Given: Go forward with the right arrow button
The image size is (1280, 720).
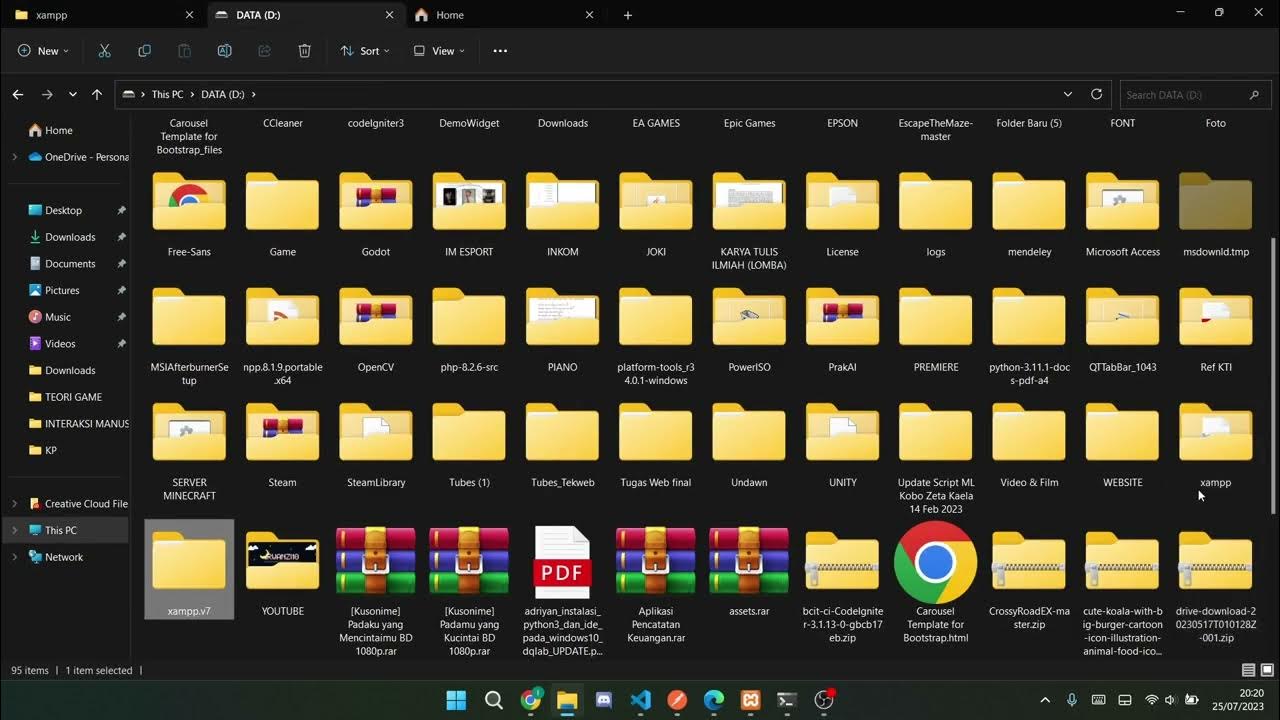Looking at the screenshot, I should coord(46,94).
